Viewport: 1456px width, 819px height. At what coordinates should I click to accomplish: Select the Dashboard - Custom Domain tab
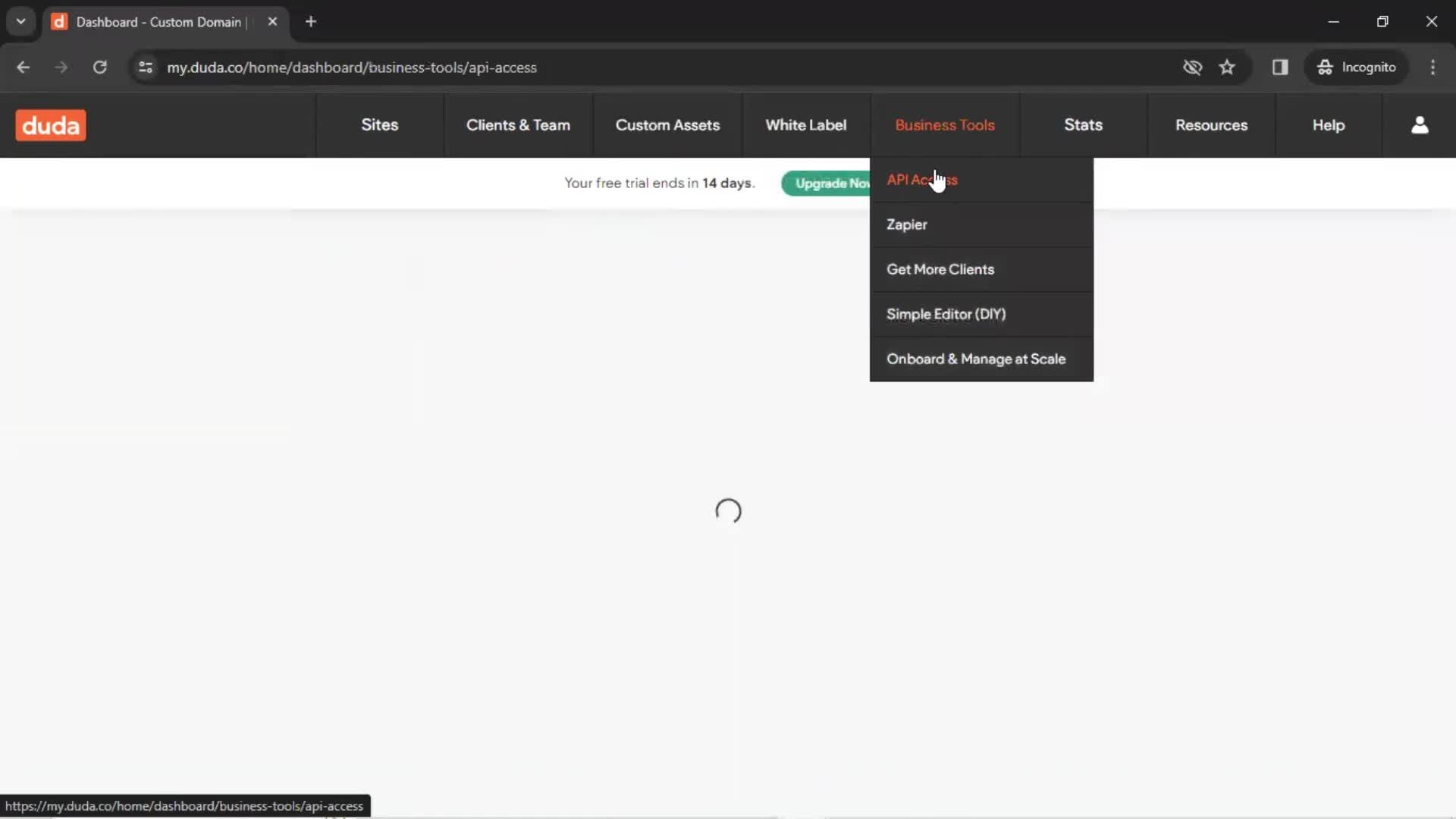[x=165, y=22]
